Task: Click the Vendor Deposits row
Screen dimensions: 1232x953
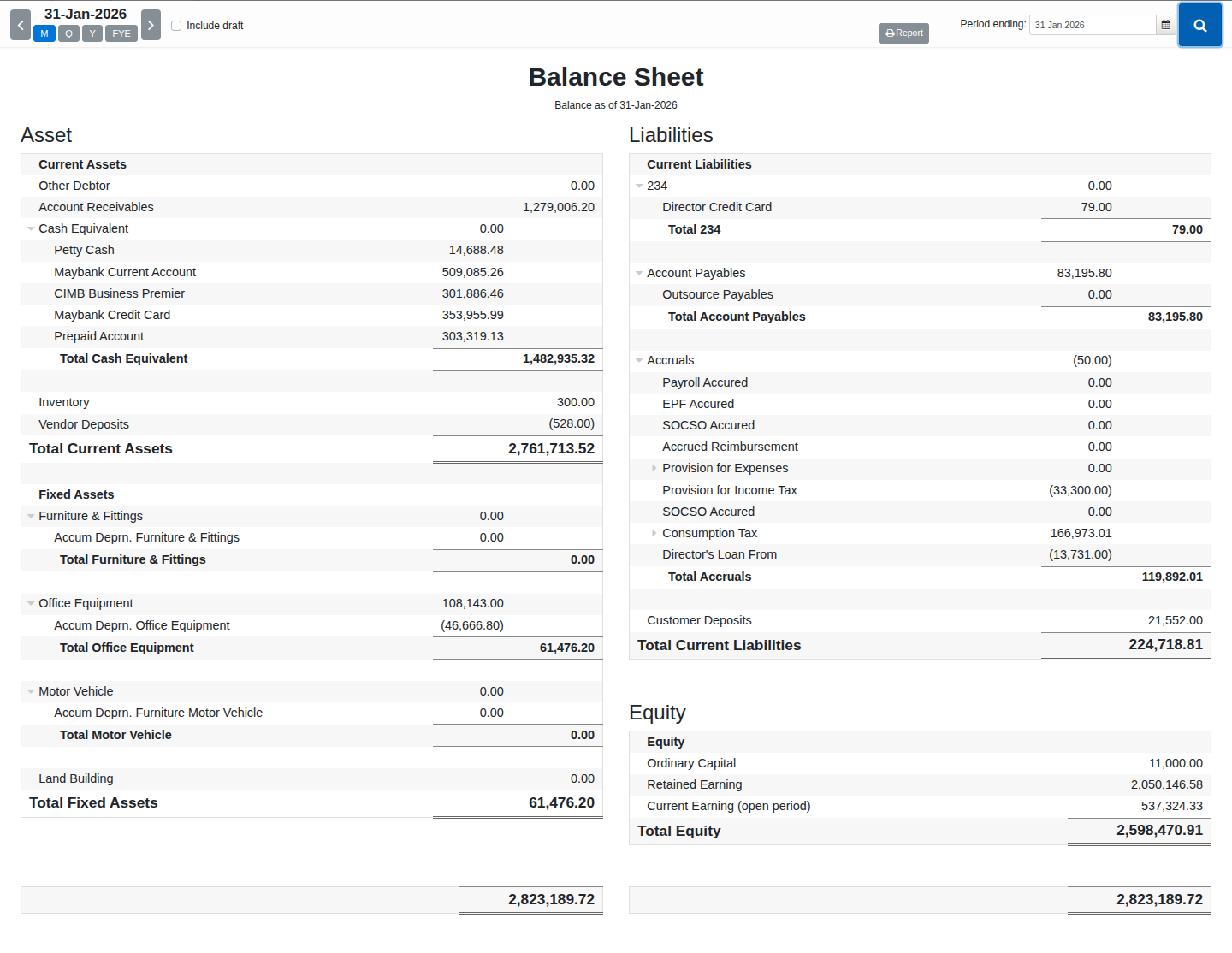Action: coord(311,424)
